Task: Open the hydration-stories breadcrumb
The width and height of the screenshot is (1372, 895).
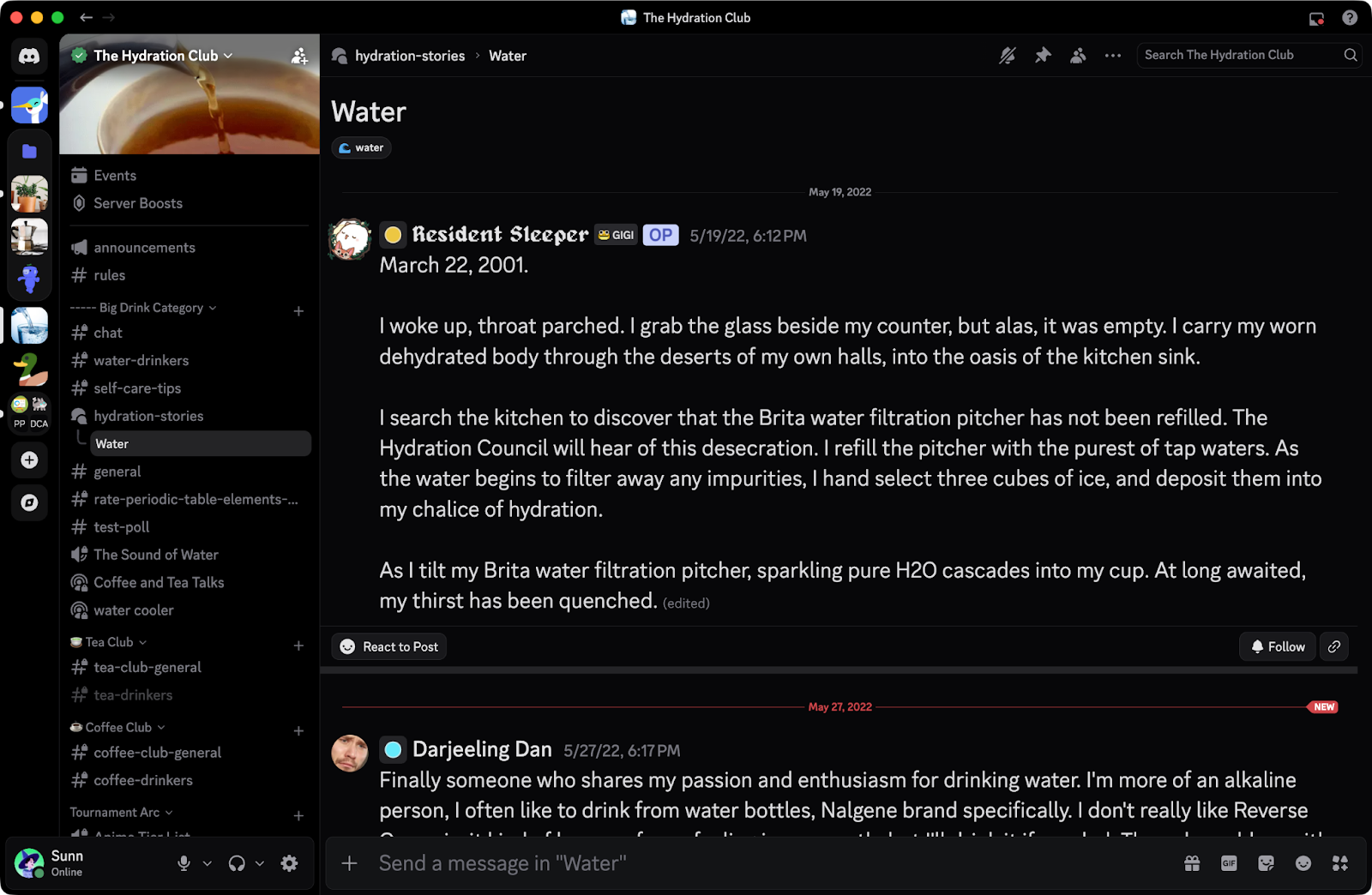Action: click(x=410, y=56)
